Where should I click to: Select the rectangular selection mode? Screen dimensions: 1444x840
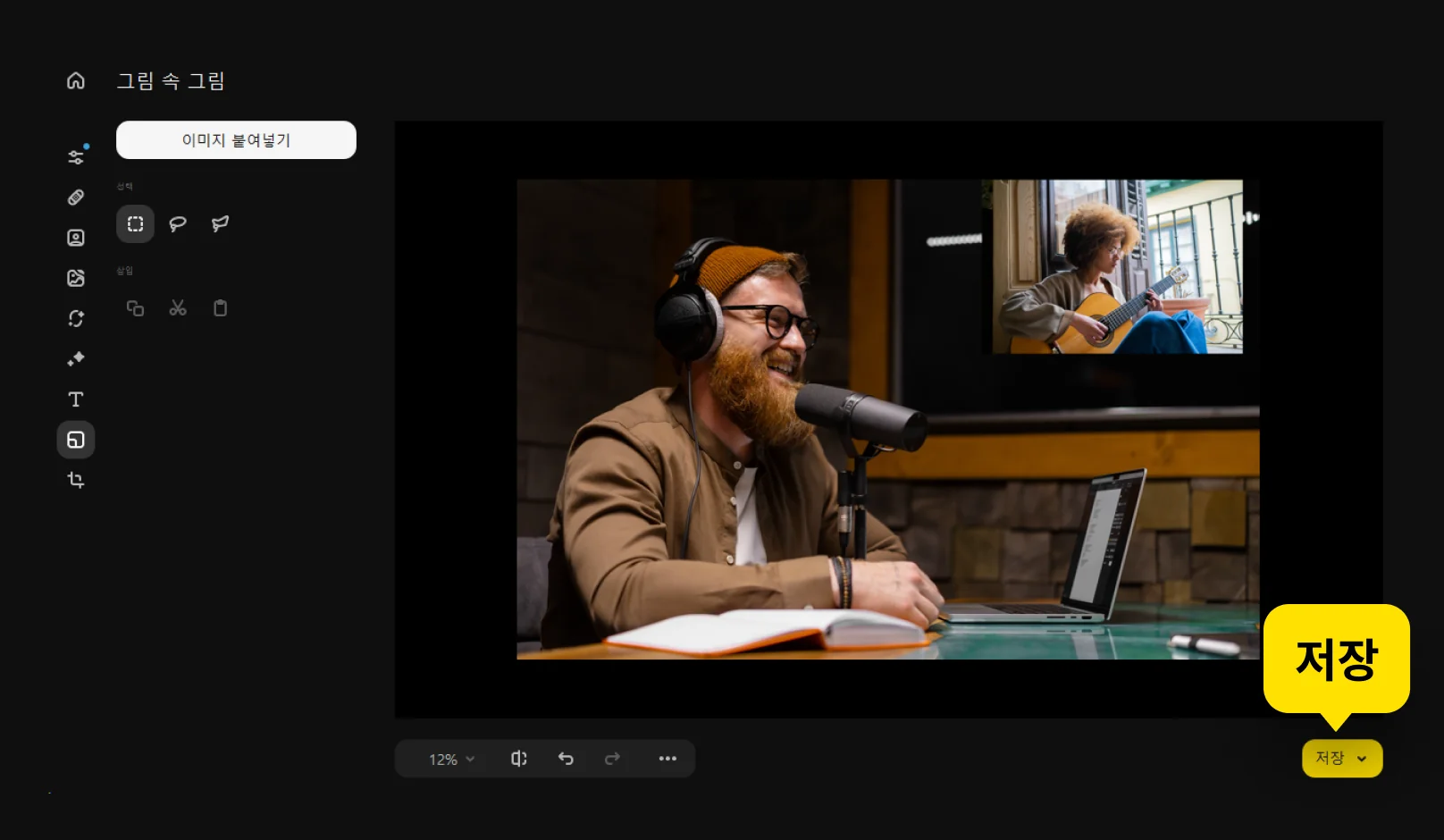coord(135,224)
